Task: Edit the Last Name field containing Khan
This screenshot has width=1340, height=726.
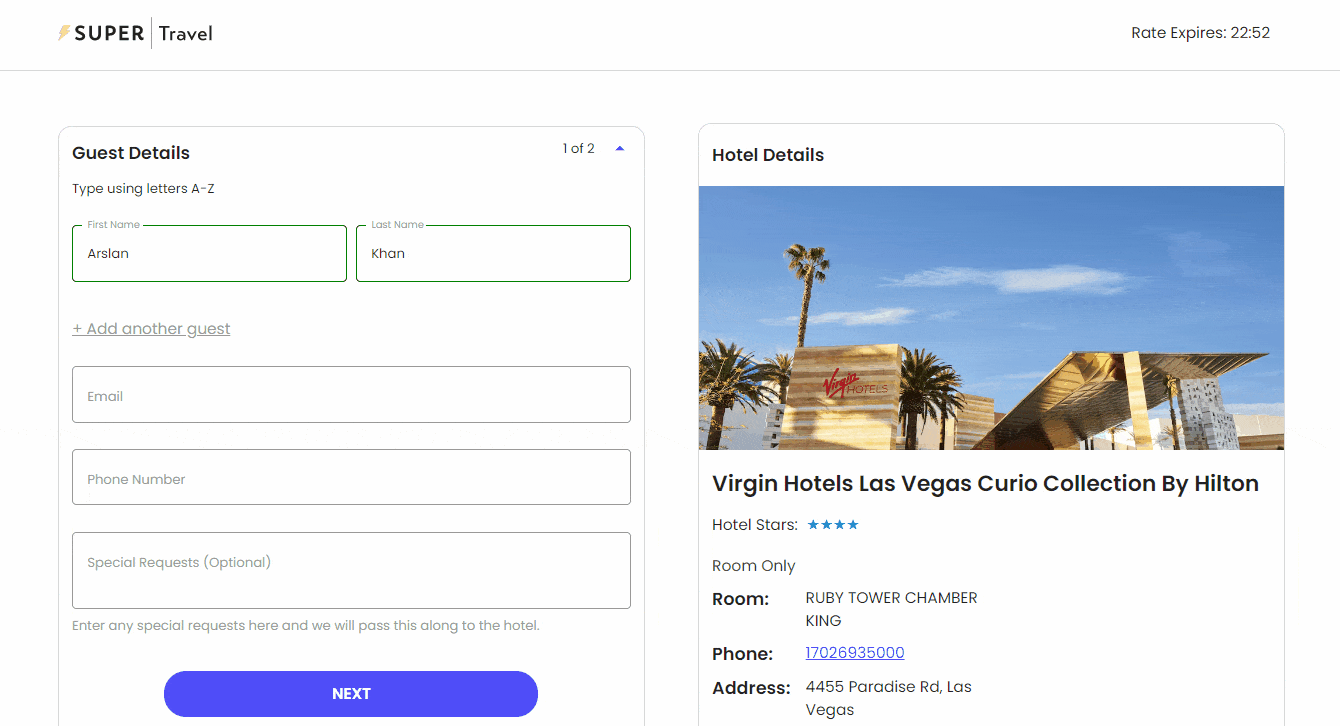Action: click(x=493, y=253)
